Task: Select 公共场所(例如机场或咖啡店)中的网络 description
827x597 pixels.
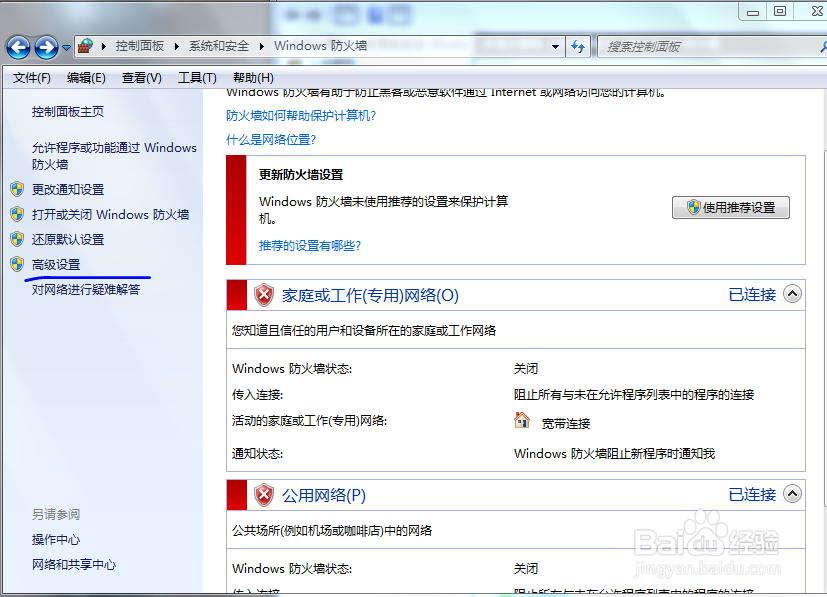Action: click(x=332, y=531)
